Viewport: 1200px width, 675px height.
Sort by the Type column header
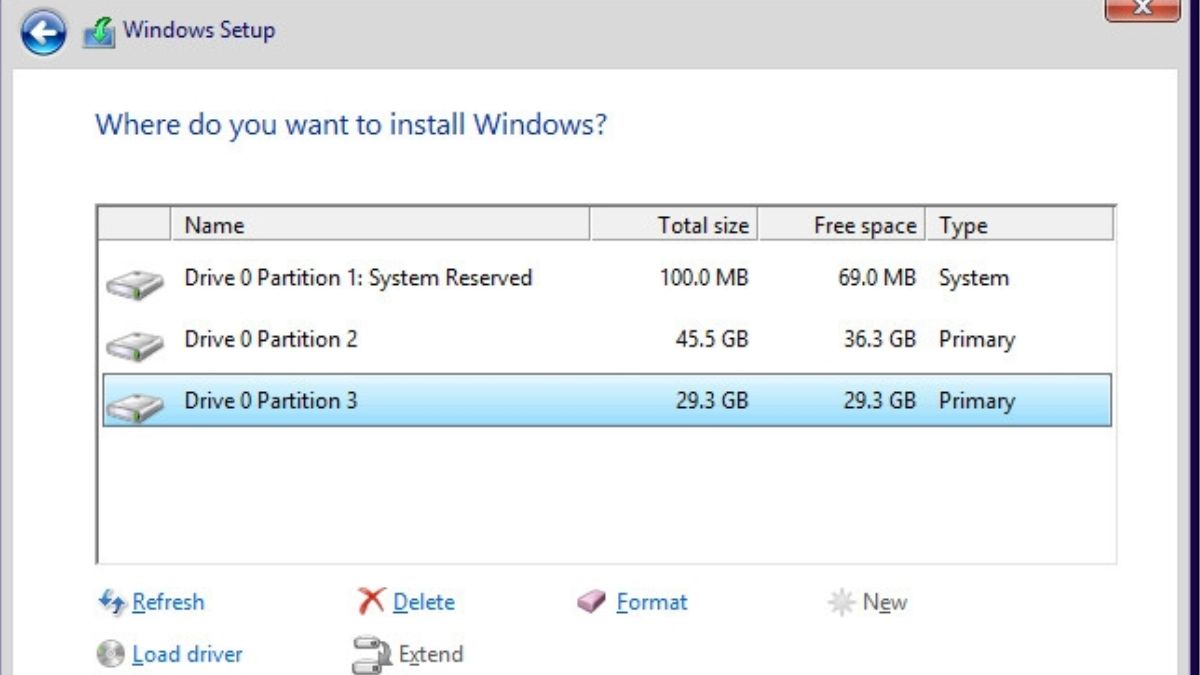1020,225
